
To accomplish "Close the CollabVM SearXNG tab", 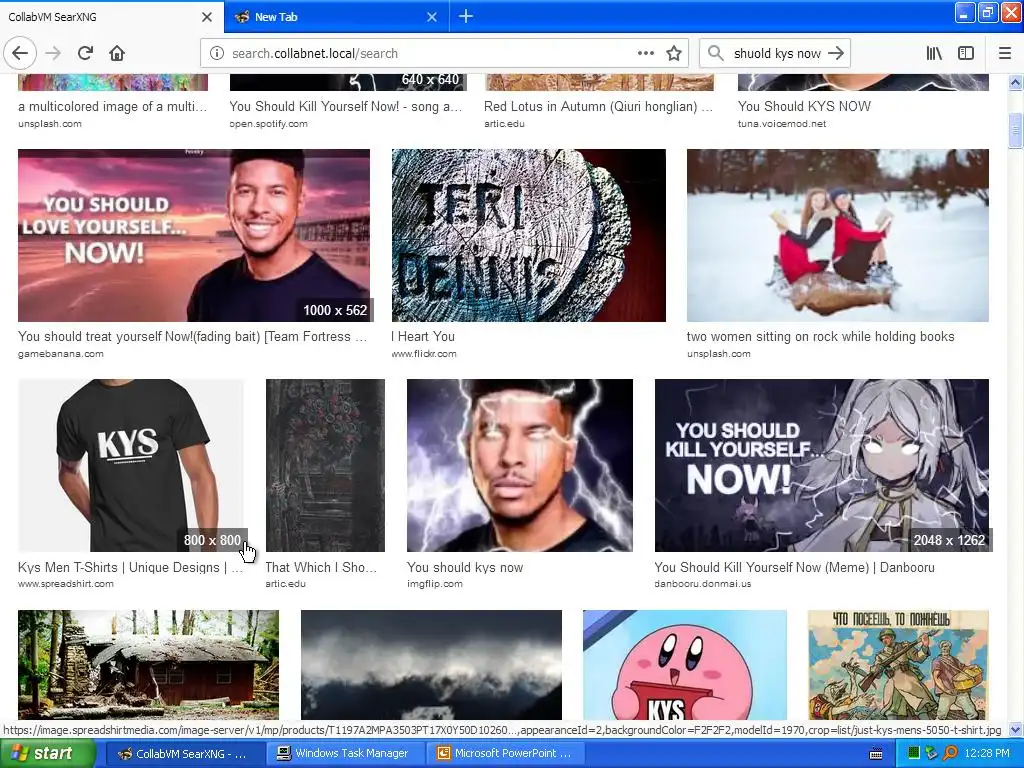I will [207, 17].
